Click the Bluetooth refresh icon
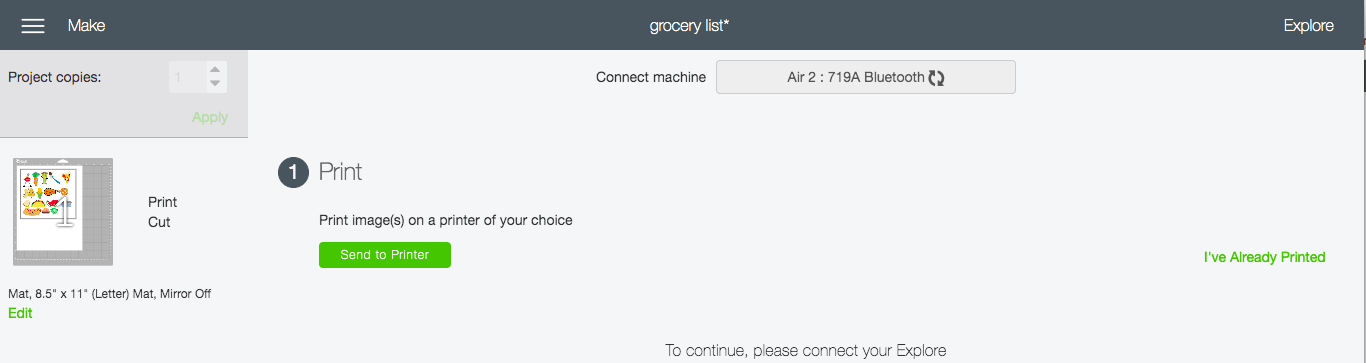This screenshot has height=363, width=1366. (937, 77)
